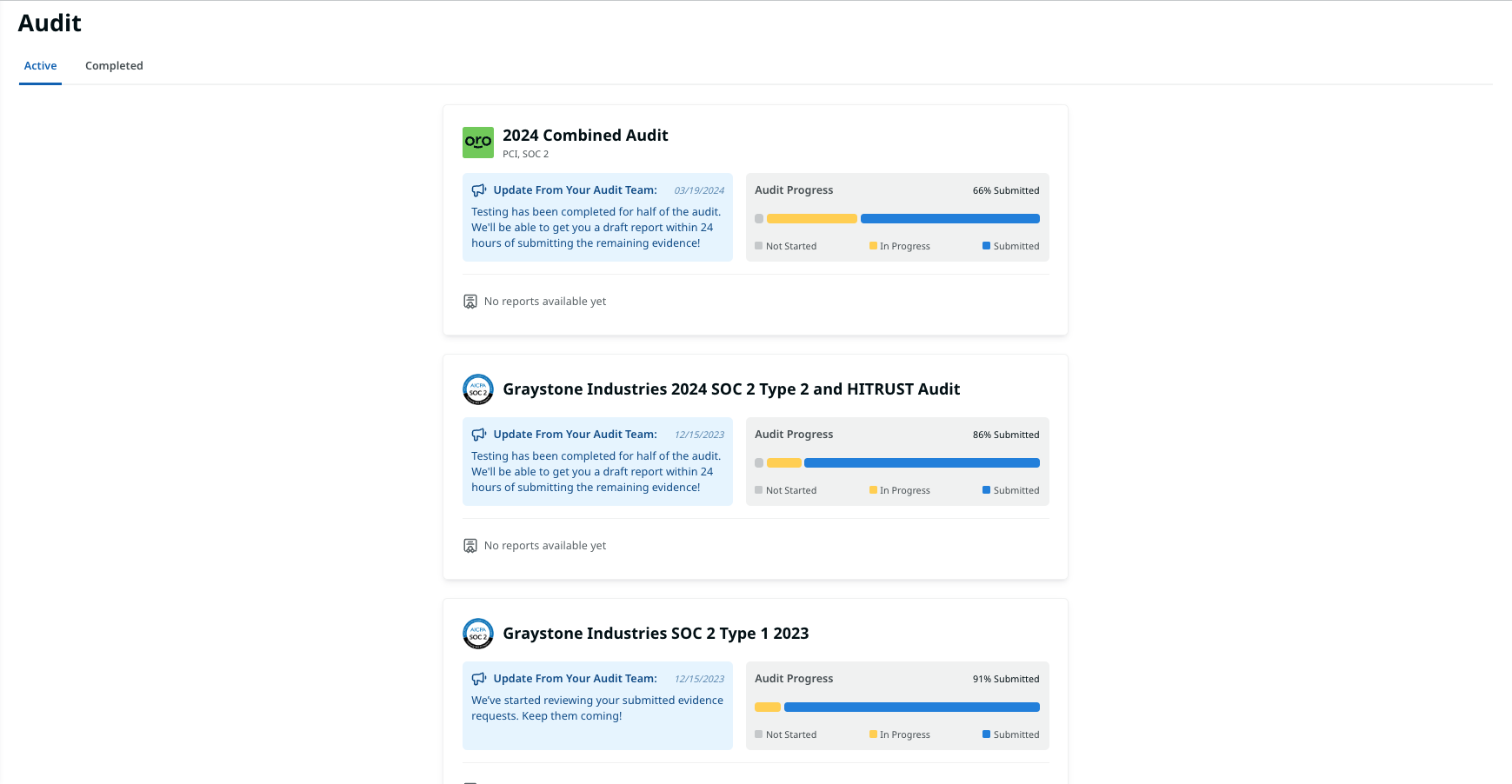The width and height of the screenshot is (1512, 784).
Task: Click Not Started legend in HITRUST Audit card
Action: click(x=786, y=490)
